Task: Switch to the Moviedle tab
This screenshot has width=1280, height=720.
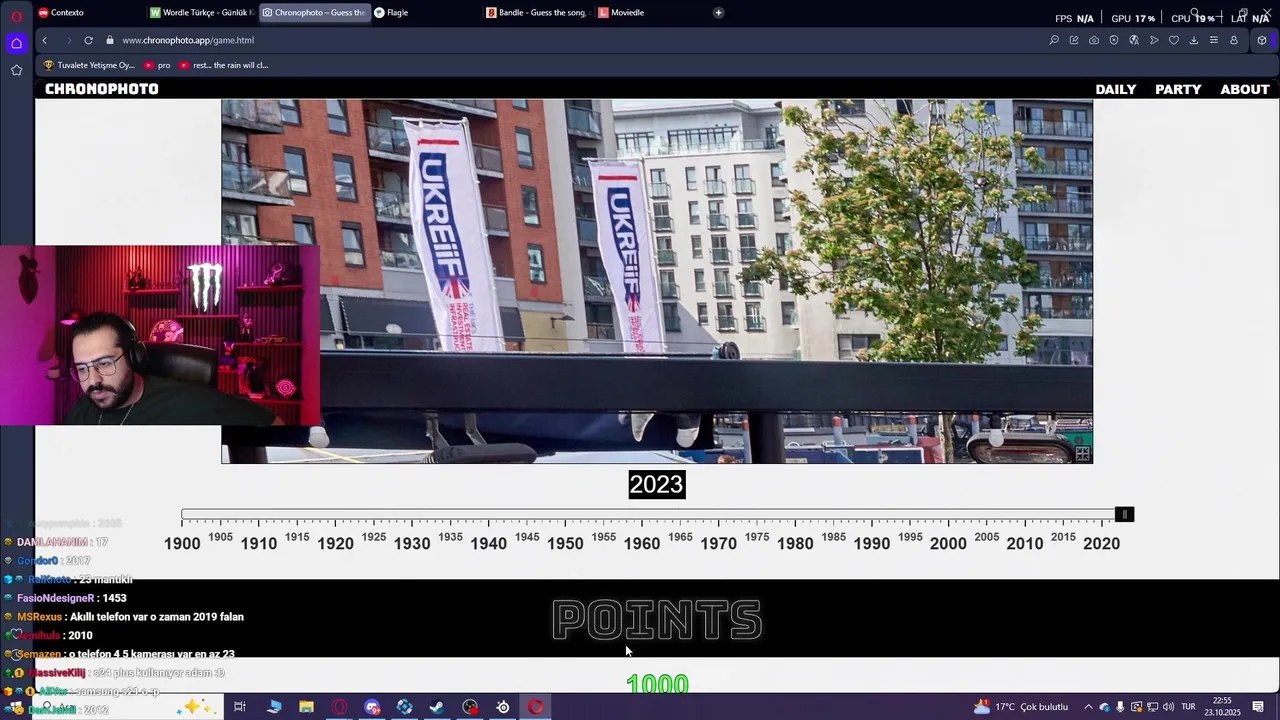Action: point(649,12)
